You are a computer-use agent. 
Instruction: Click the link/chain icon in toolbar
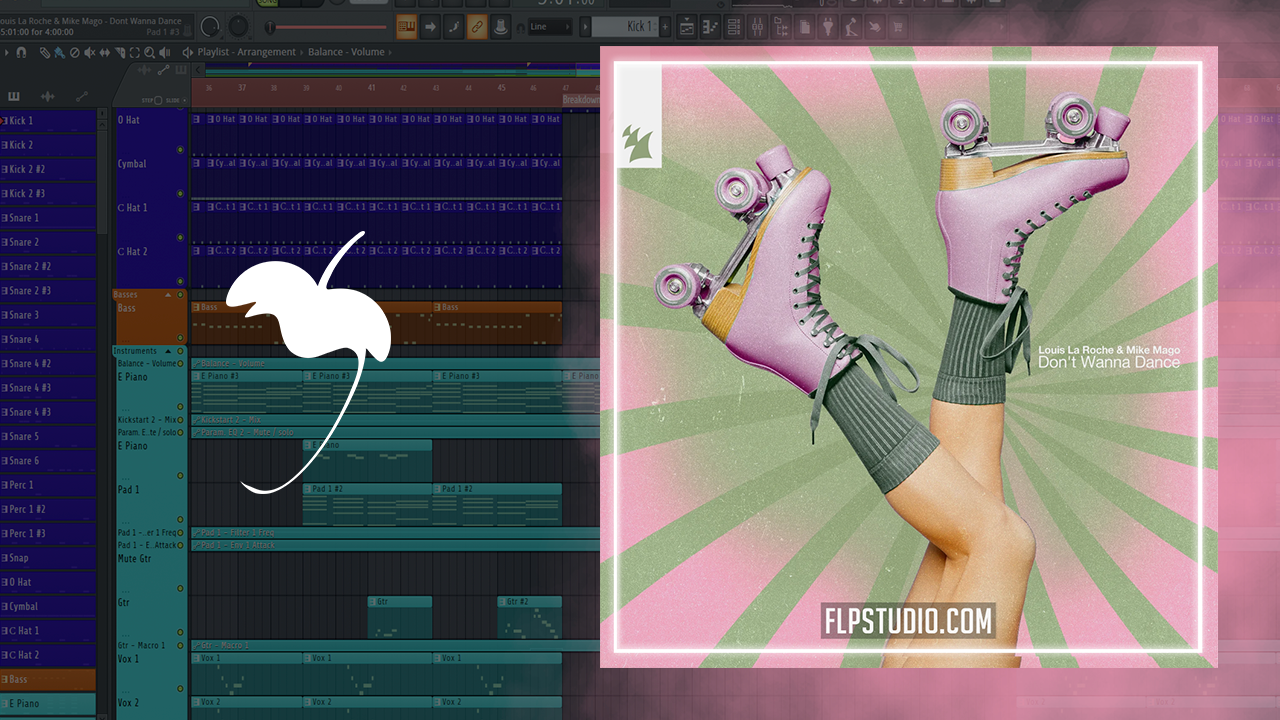tap(477, 27)
